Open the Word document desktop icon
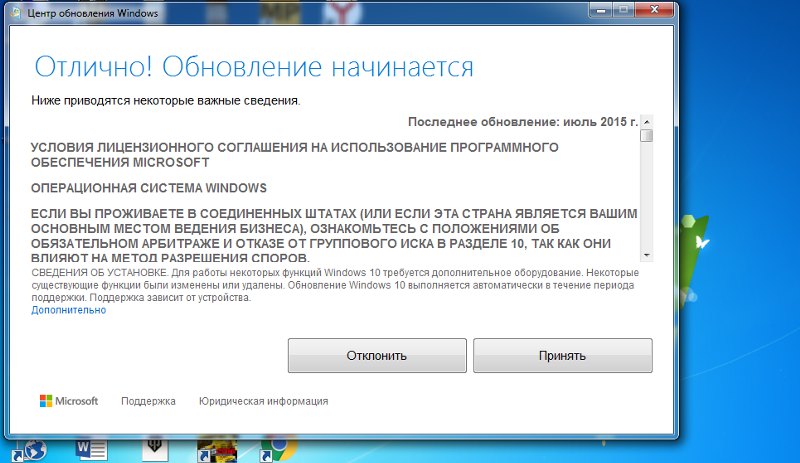Image resolution: width=800 pixels, height=463 pixels. point(91,450)
